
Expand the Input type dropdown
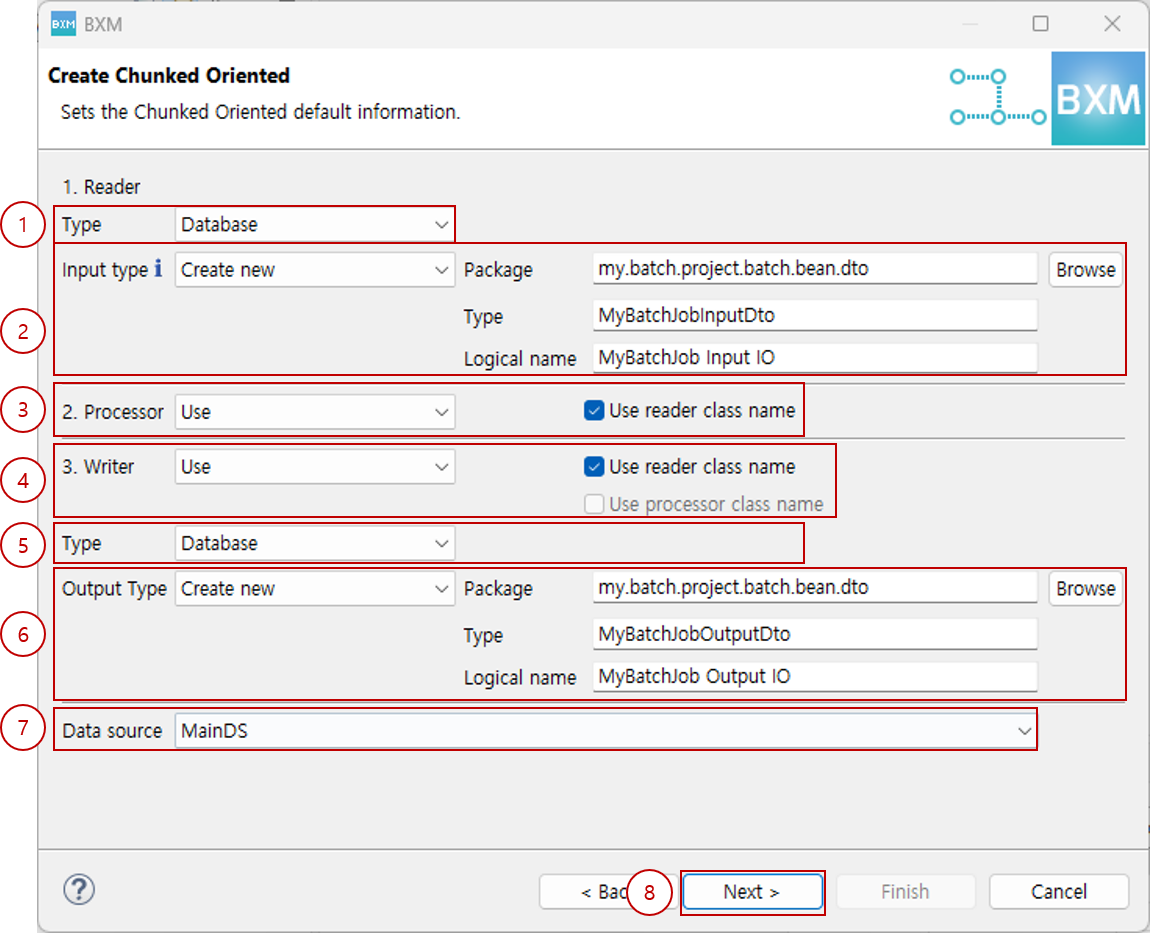click(x=315, y=270)
